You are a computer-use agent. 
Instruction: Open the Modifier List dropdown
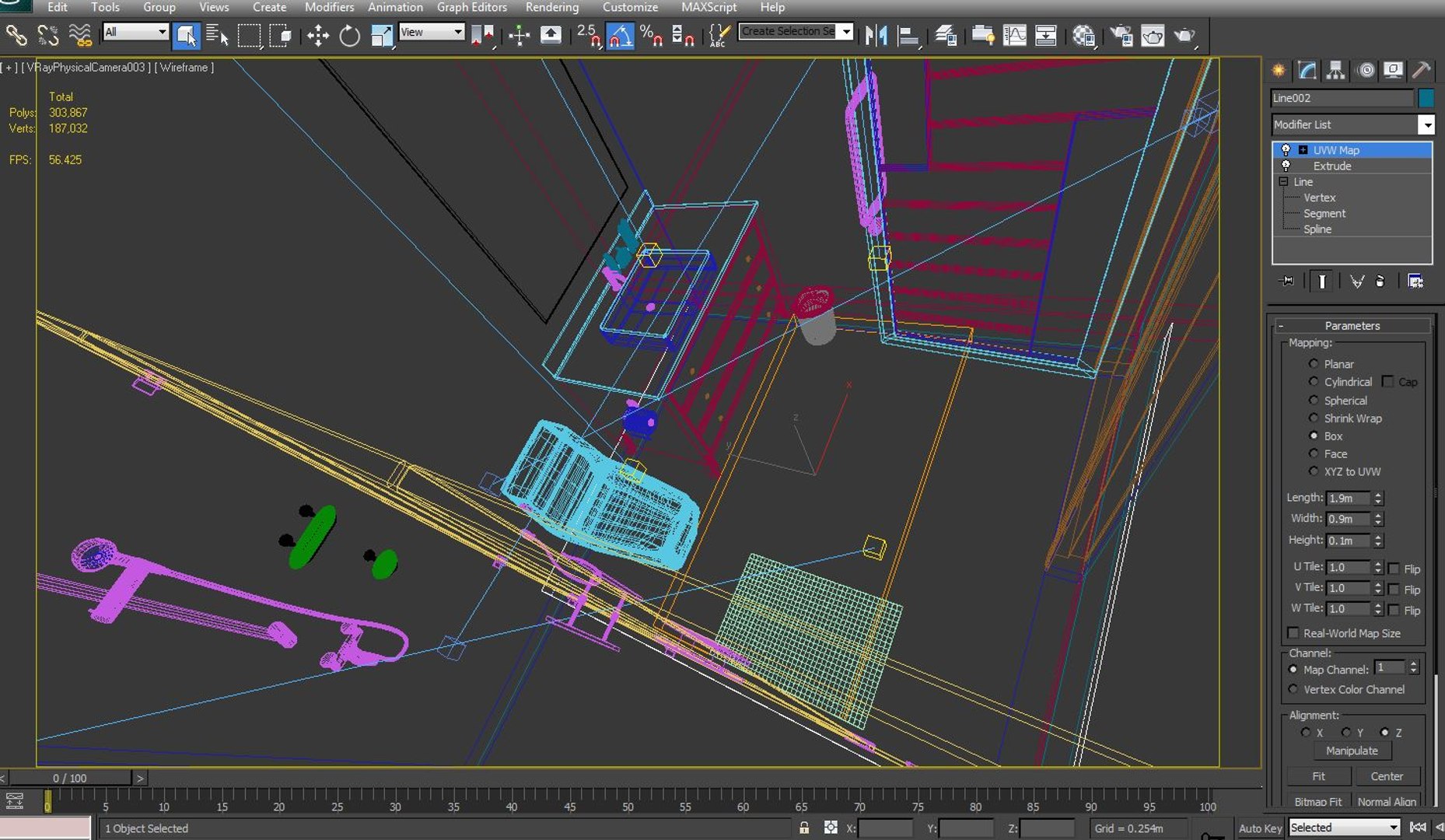click(x=1426, y=124)
